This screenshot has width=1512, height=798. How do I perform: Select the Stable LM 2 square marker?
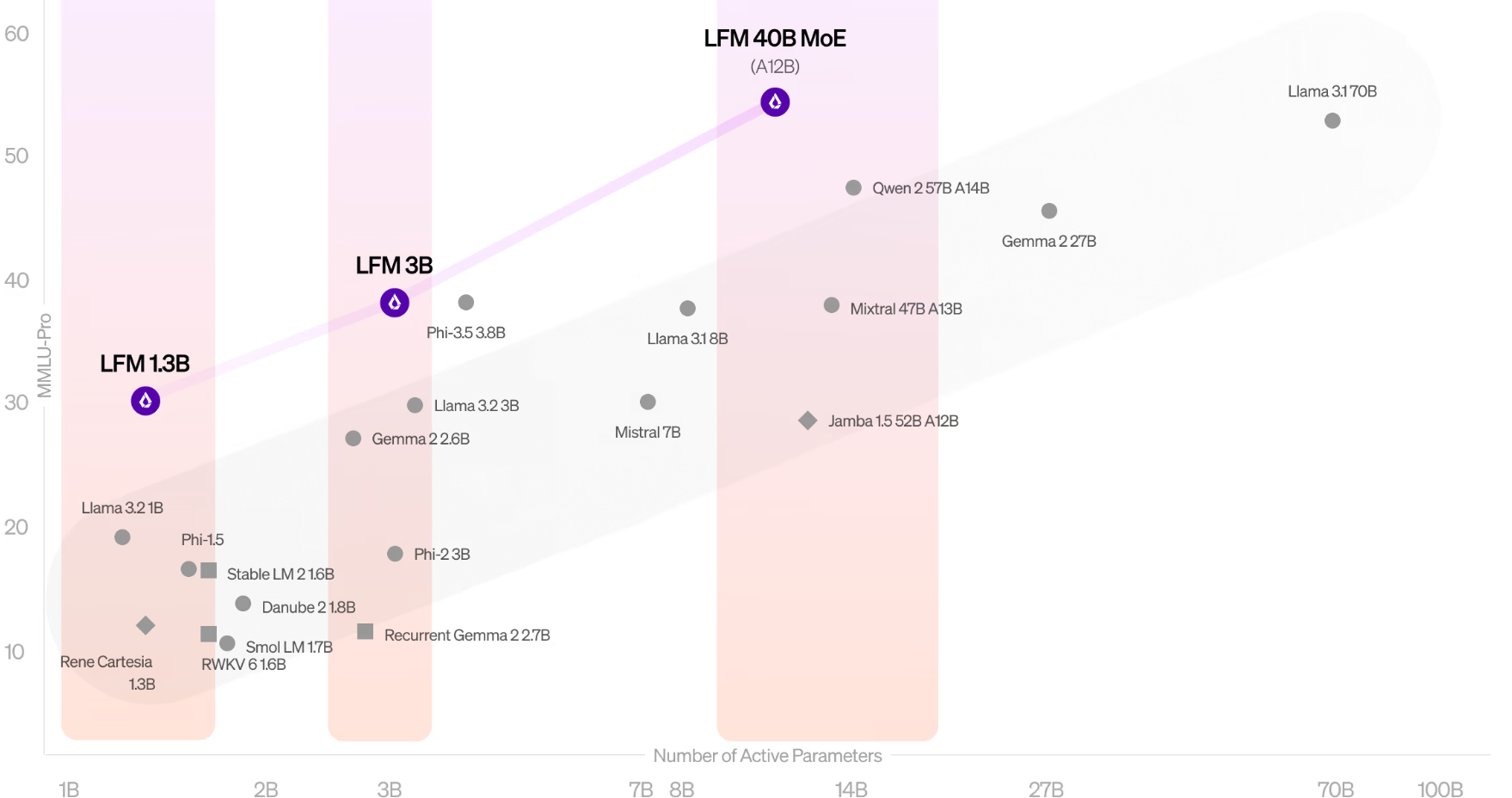point(209,570)
